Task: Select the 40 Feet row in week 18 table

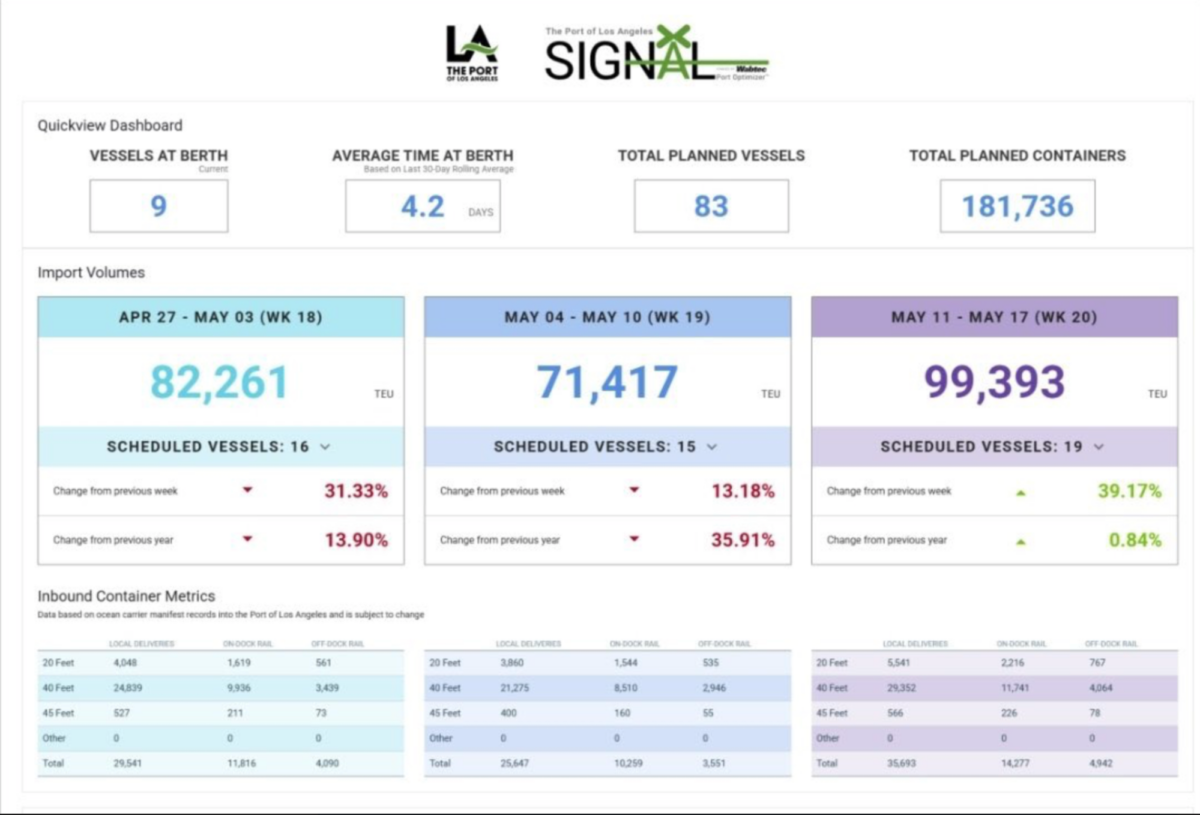Action: tap(221, 688)
